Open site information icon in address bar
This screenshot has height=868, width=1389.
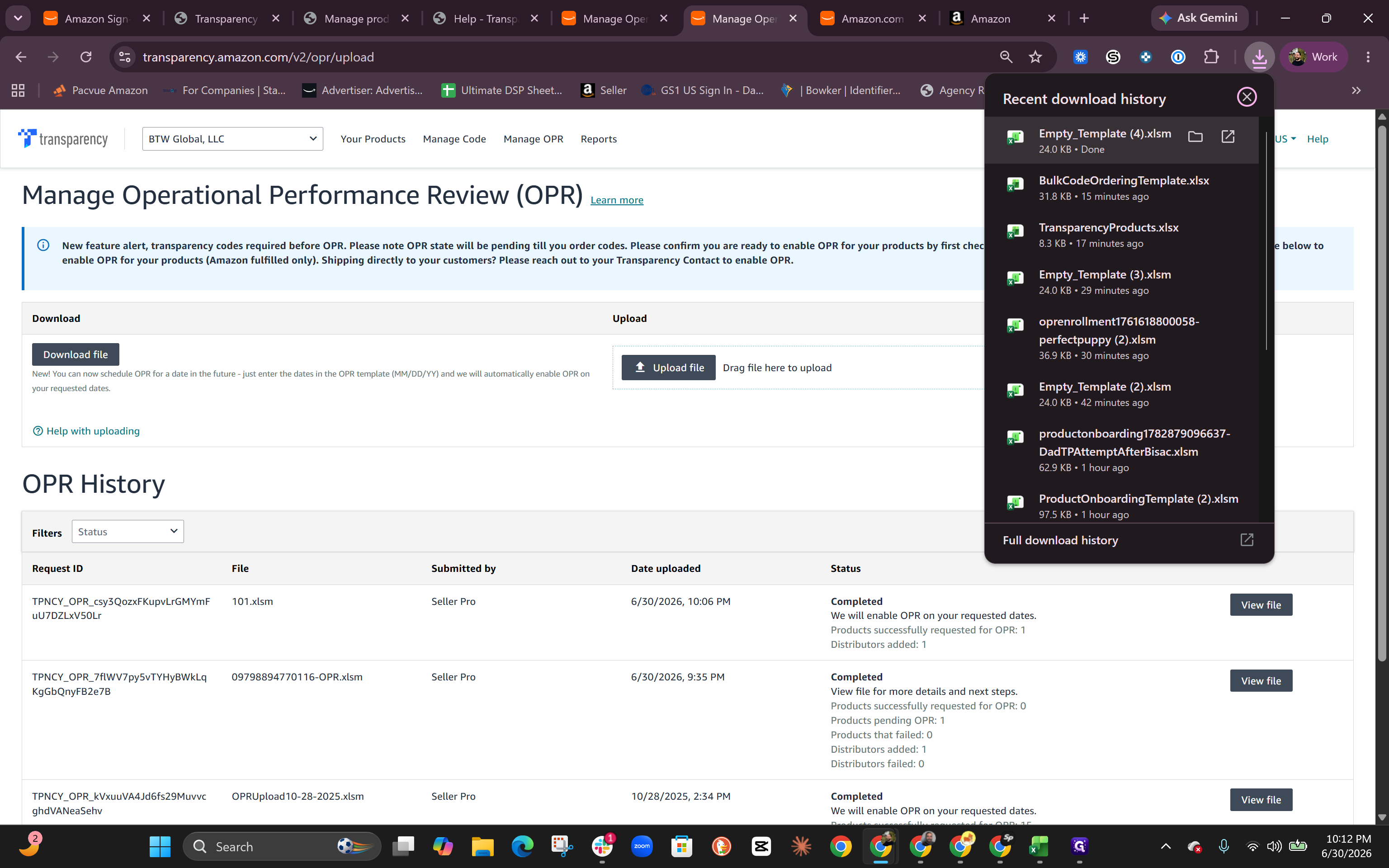pos(124,57)
